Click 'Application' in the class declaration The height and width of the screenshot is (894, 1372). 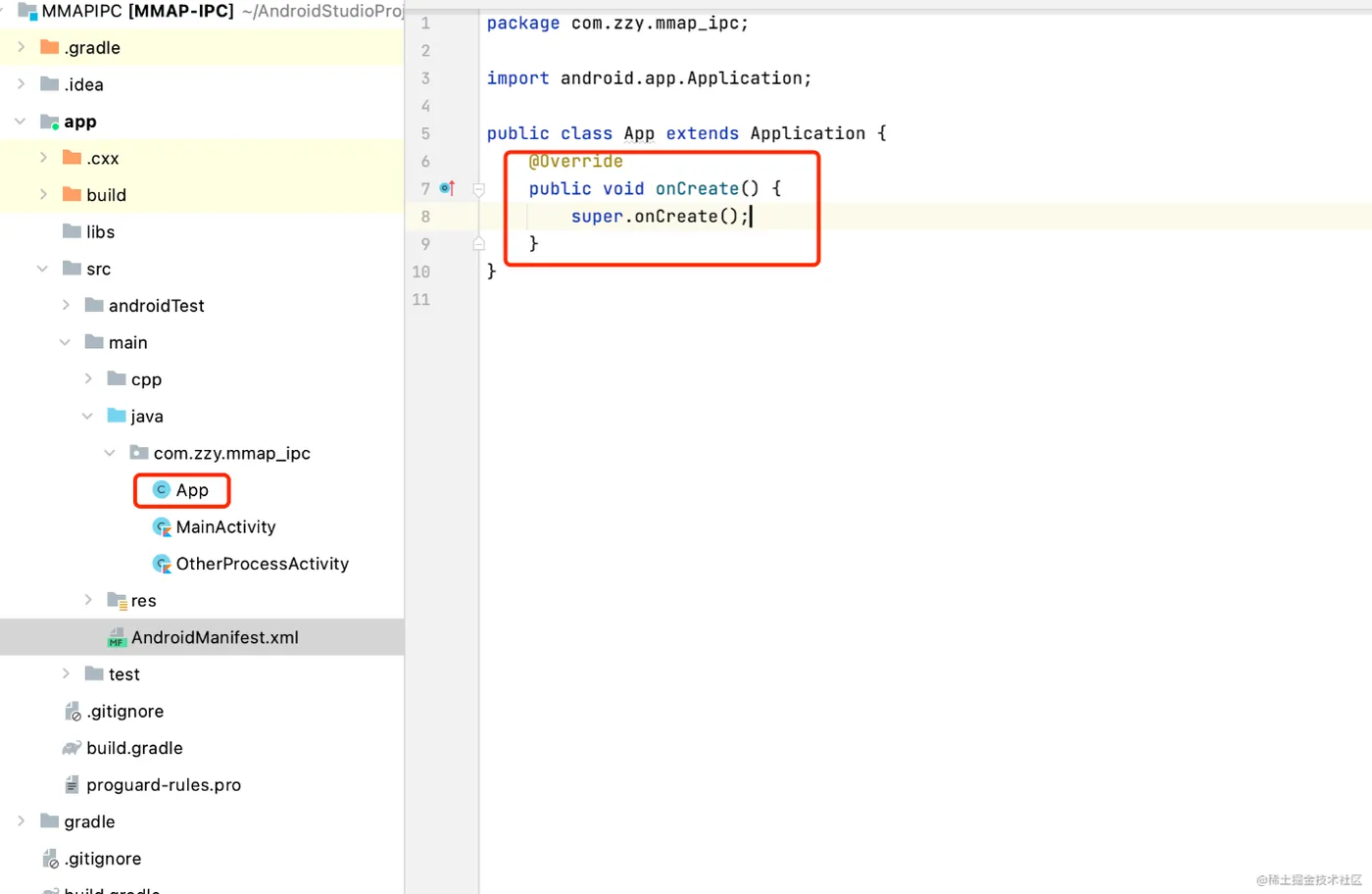808,133
